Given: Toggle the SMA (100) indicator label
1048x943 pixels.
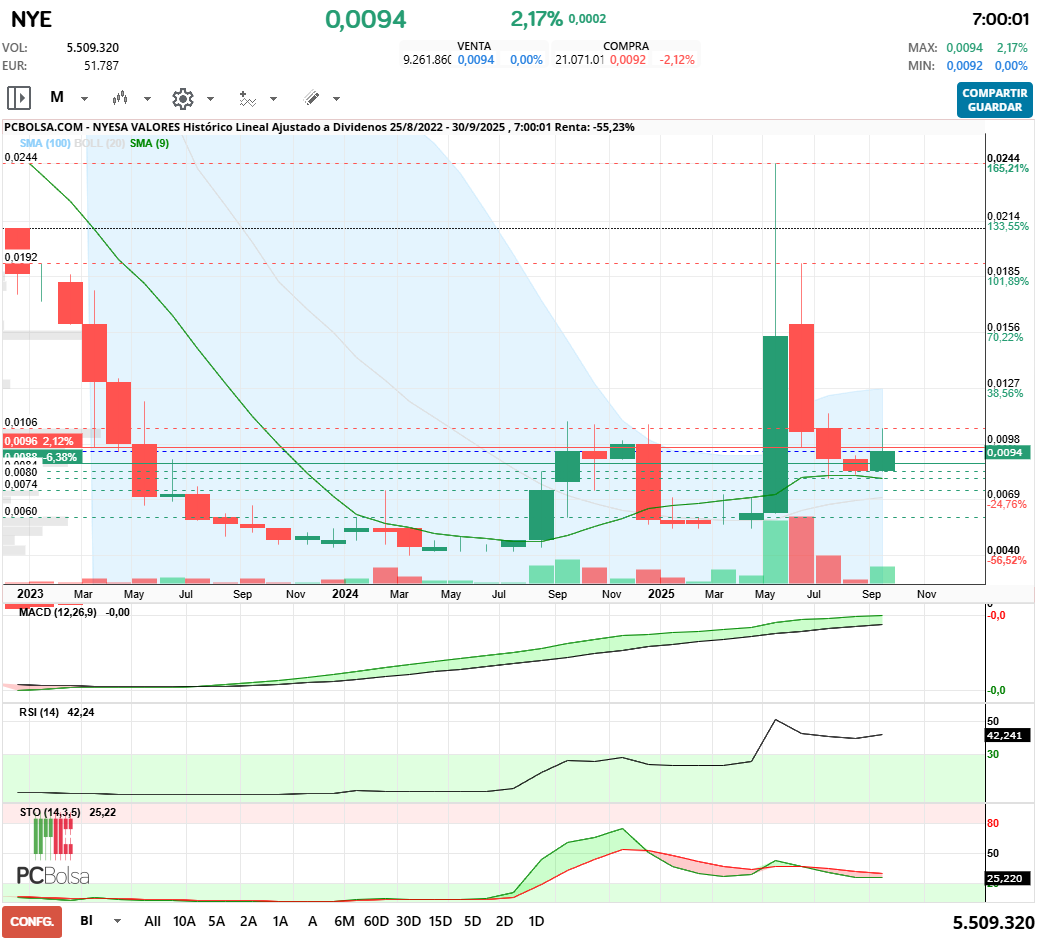Looking at the screenshot, I should (x=45, y=143).
